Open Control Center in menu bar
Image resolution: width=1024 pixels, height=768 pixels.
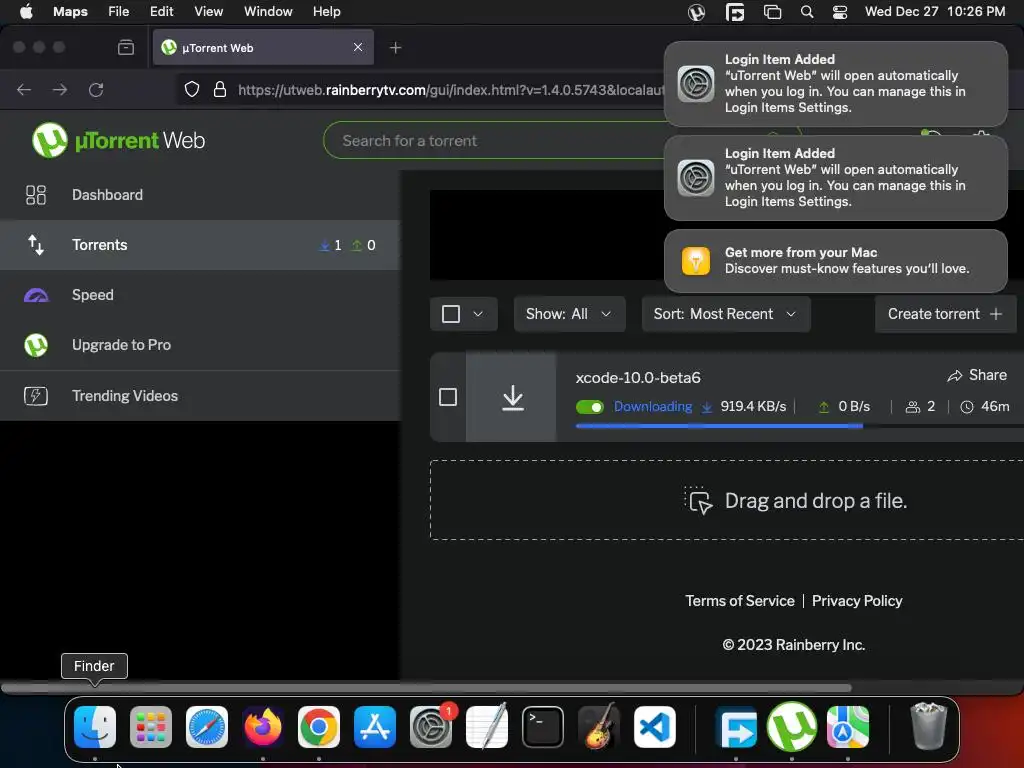click(840, 12)
